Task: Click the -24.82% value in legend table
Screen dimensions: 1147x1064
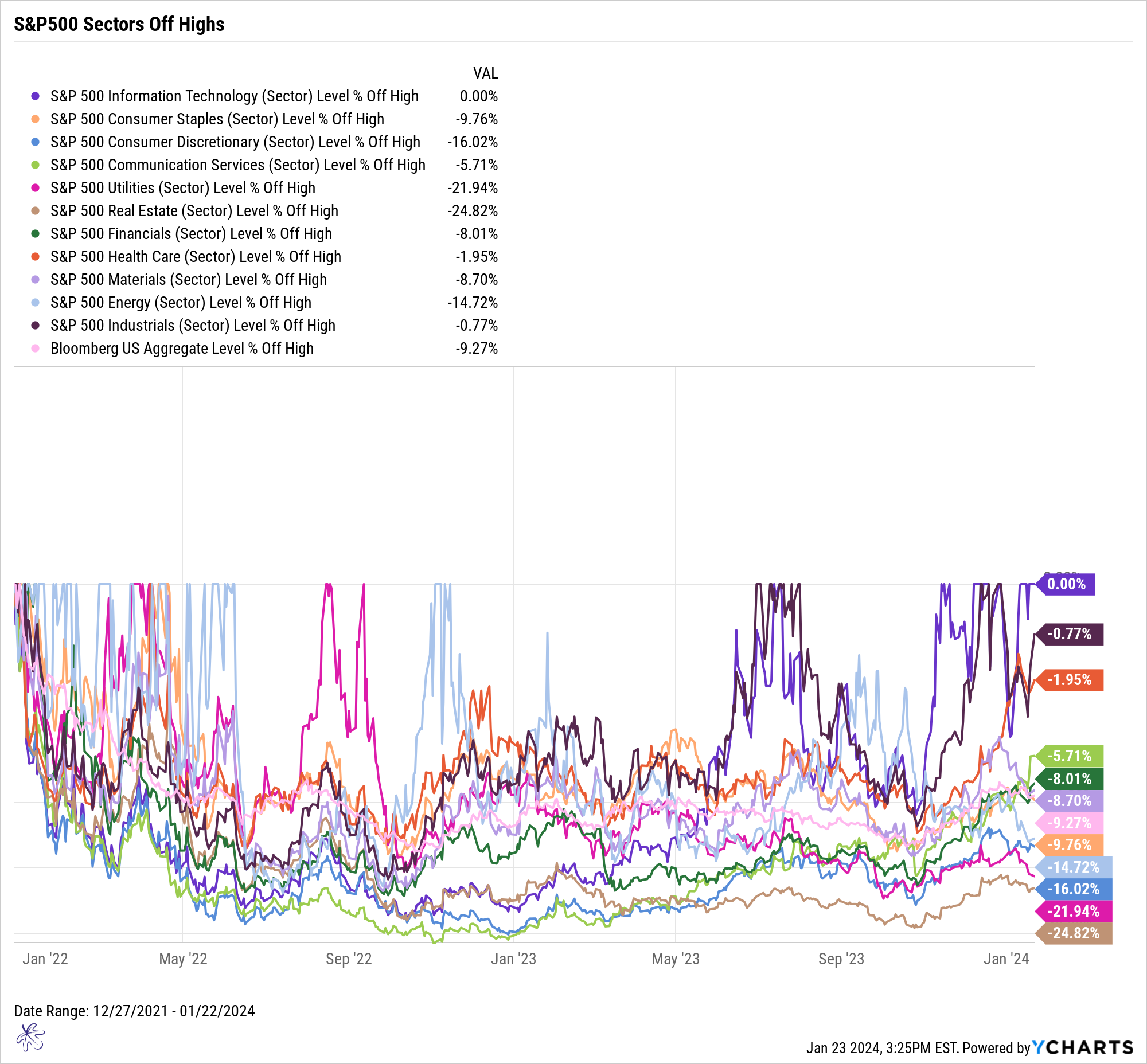Action: pyautogui.click(x=473, y=212)
